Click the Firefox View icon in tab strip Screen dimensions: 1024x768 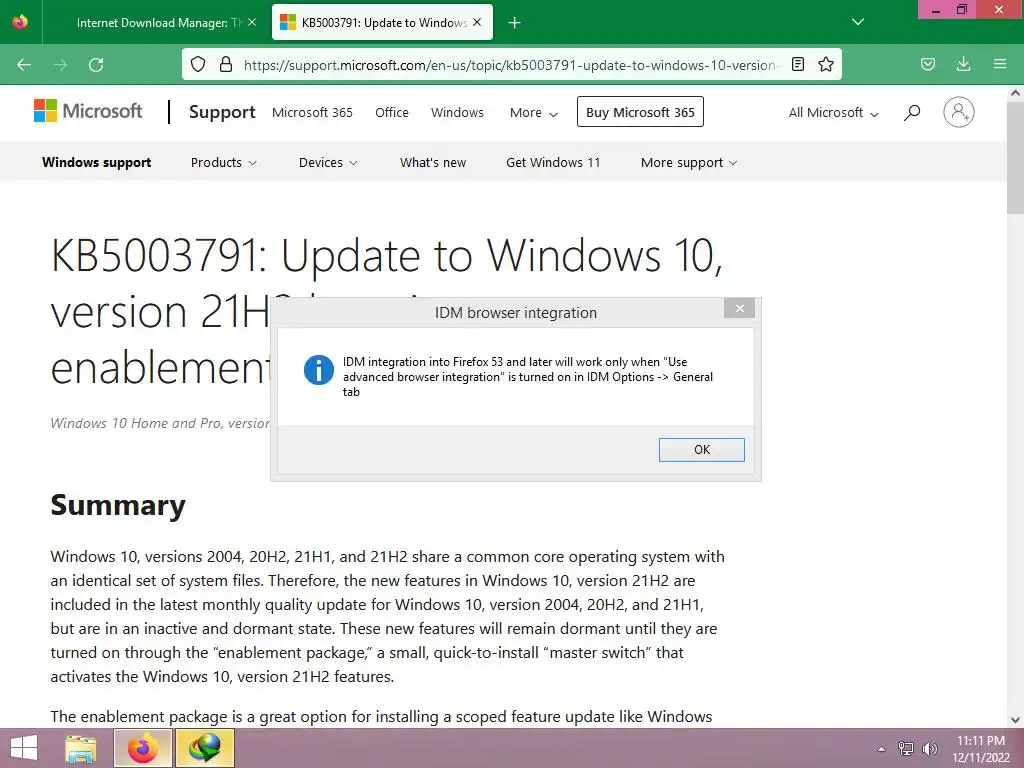[20, 22]
